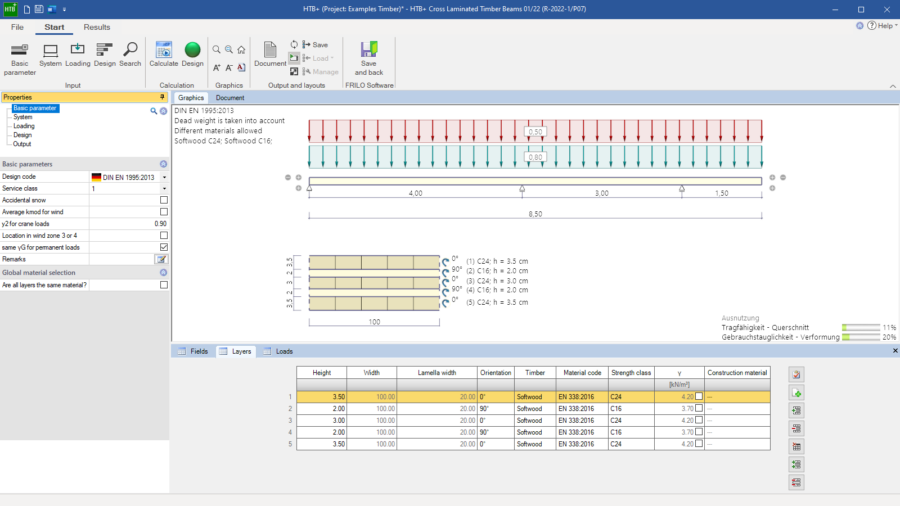
Task: Expand the Service class dropdown
Action: (x=164, y=188)
